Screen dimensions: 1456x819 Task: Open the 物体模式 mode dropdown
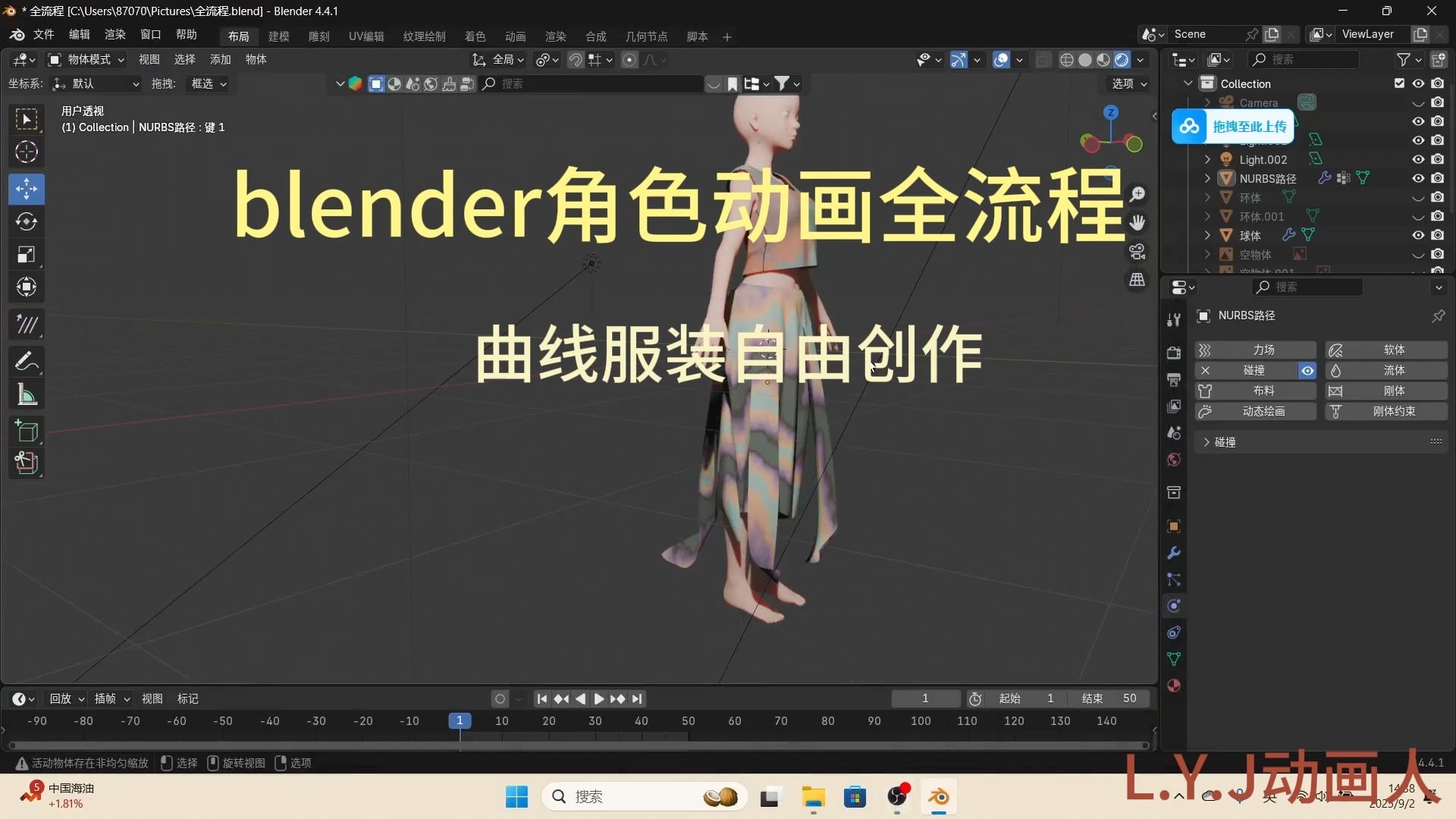click(86, 60)
